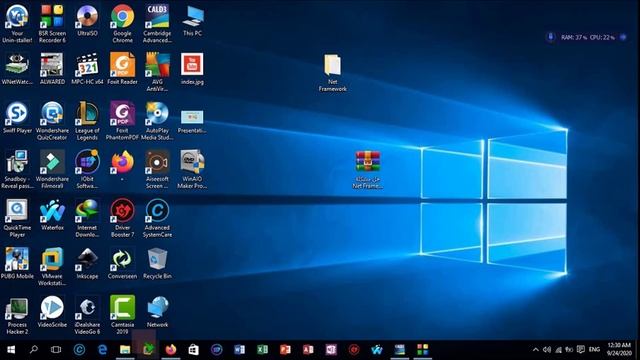Select the Net Framework folder on desktop
The height and width of the screenshot is (360, 640).
point(333,73)
